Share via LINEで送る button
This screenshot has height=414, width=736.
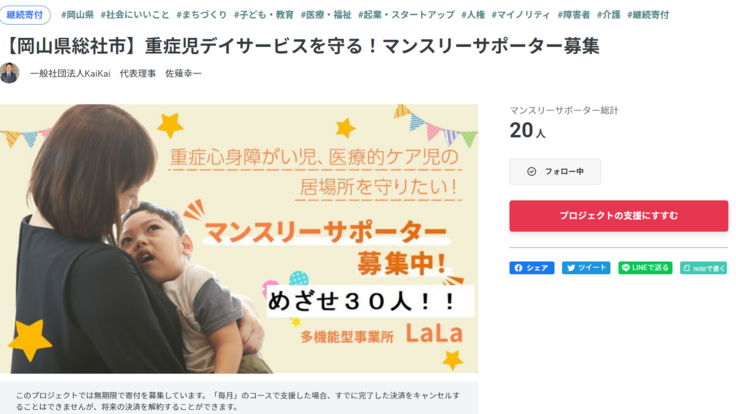pos(645,268)
